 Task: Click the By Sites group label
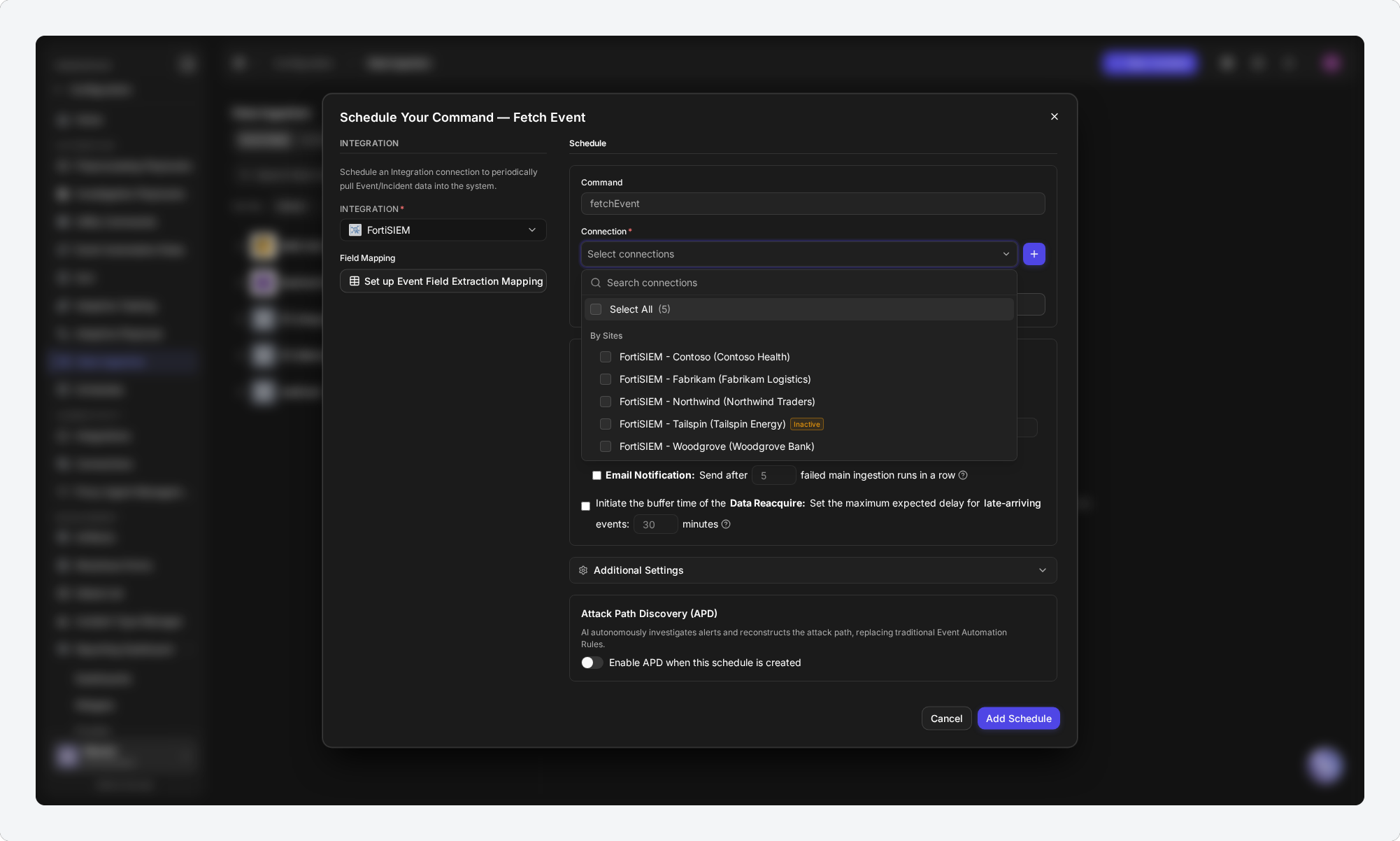[606, 336]
